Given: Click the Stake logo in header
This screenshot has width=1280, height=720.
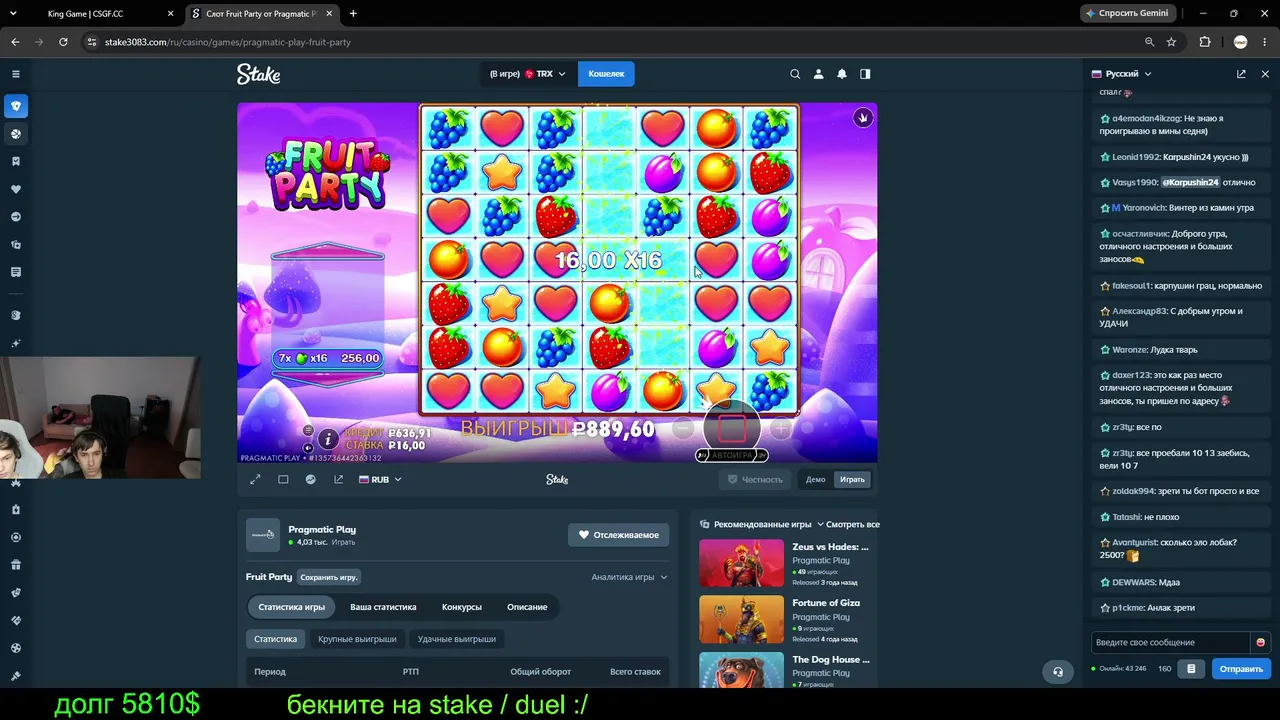Looking at the screenshot, I should 258,74.
